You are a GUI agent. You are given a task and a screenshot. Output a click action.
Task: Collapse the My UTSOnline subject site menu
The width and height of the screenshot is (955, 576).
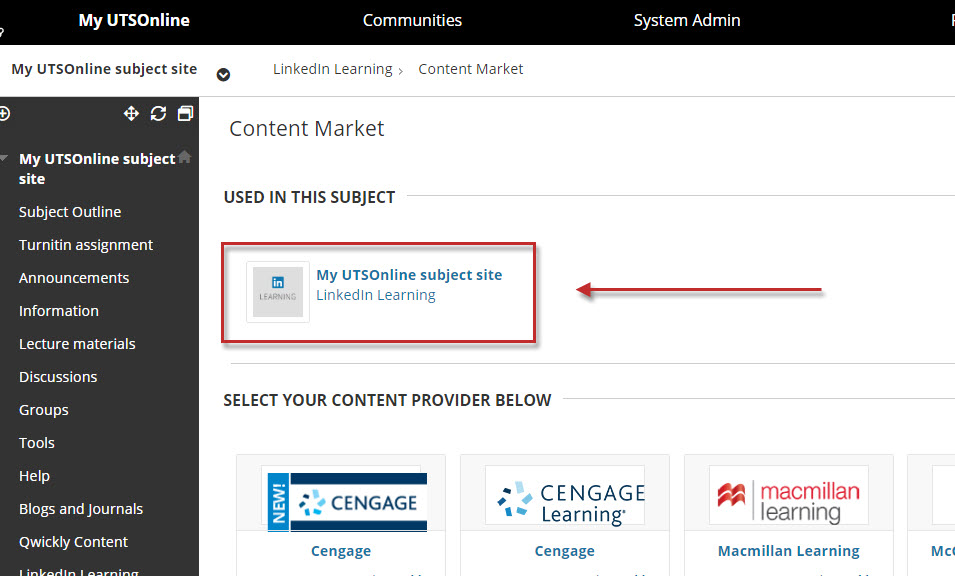click(5, 159)
